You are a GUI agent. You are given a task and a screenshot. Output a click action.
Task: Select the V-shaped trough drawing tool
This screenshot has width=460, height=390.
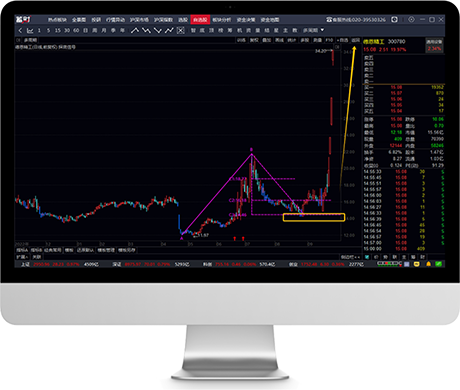[158, 31]
